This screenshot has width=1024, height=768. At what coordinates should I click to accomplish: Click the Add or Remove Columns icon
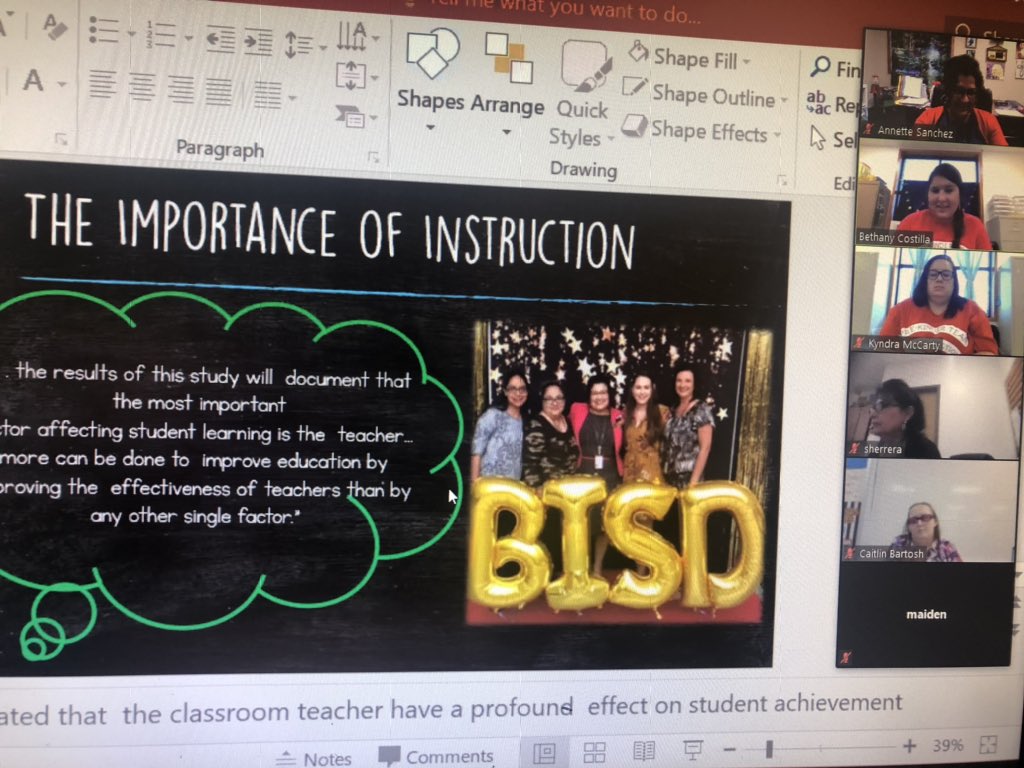pos(268,95)
